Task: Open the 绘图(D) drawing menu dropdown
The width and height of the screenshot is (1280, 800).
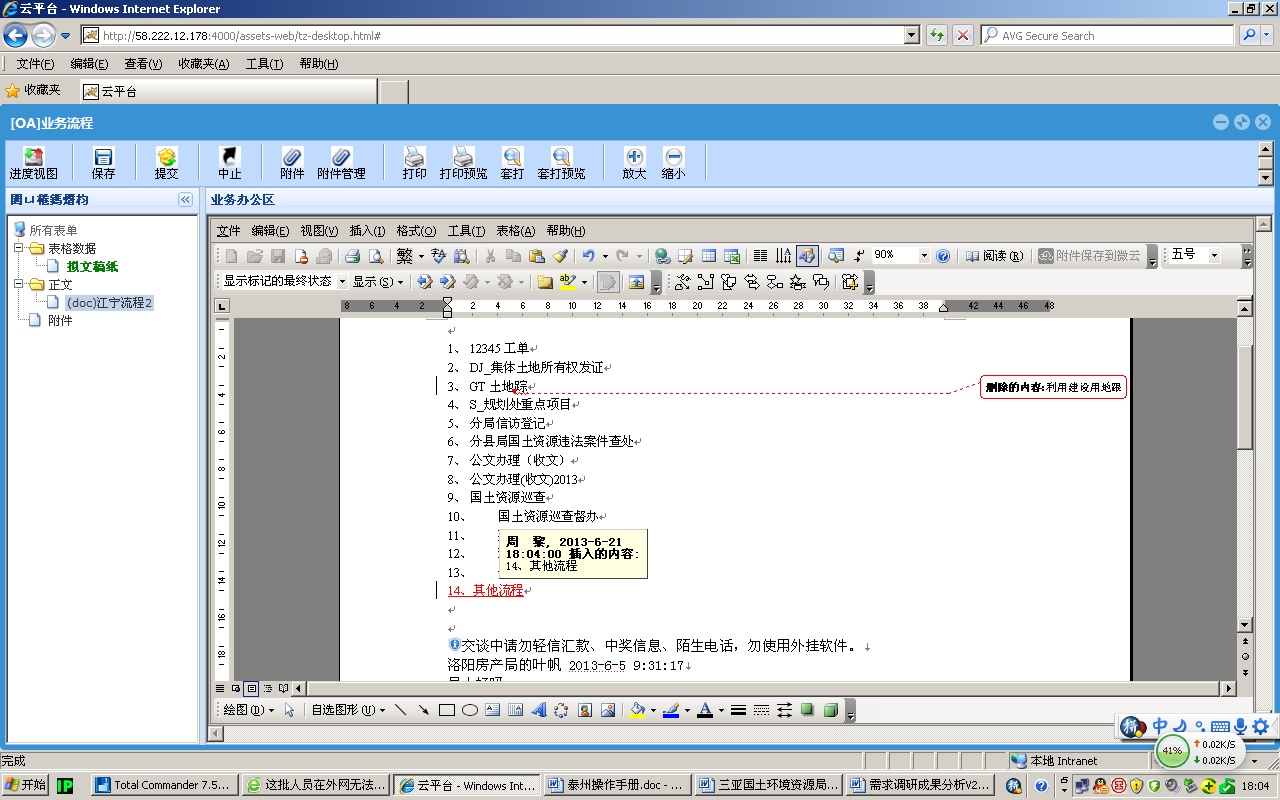Action: (x=247, y=710)
